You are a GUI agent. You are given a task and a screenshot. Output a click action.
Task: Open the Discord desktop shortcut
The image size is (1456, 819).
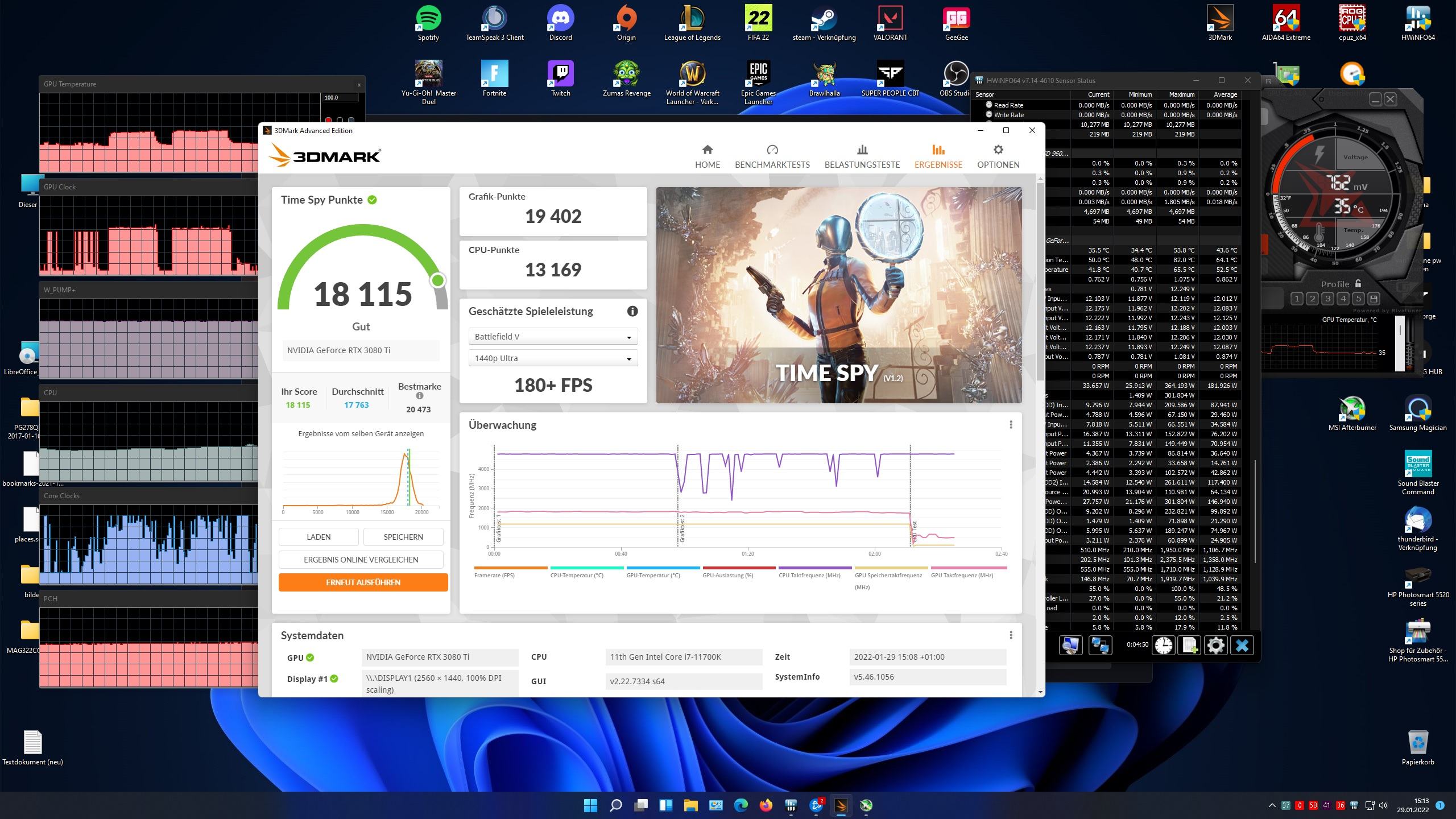click(x=560, y=23)
